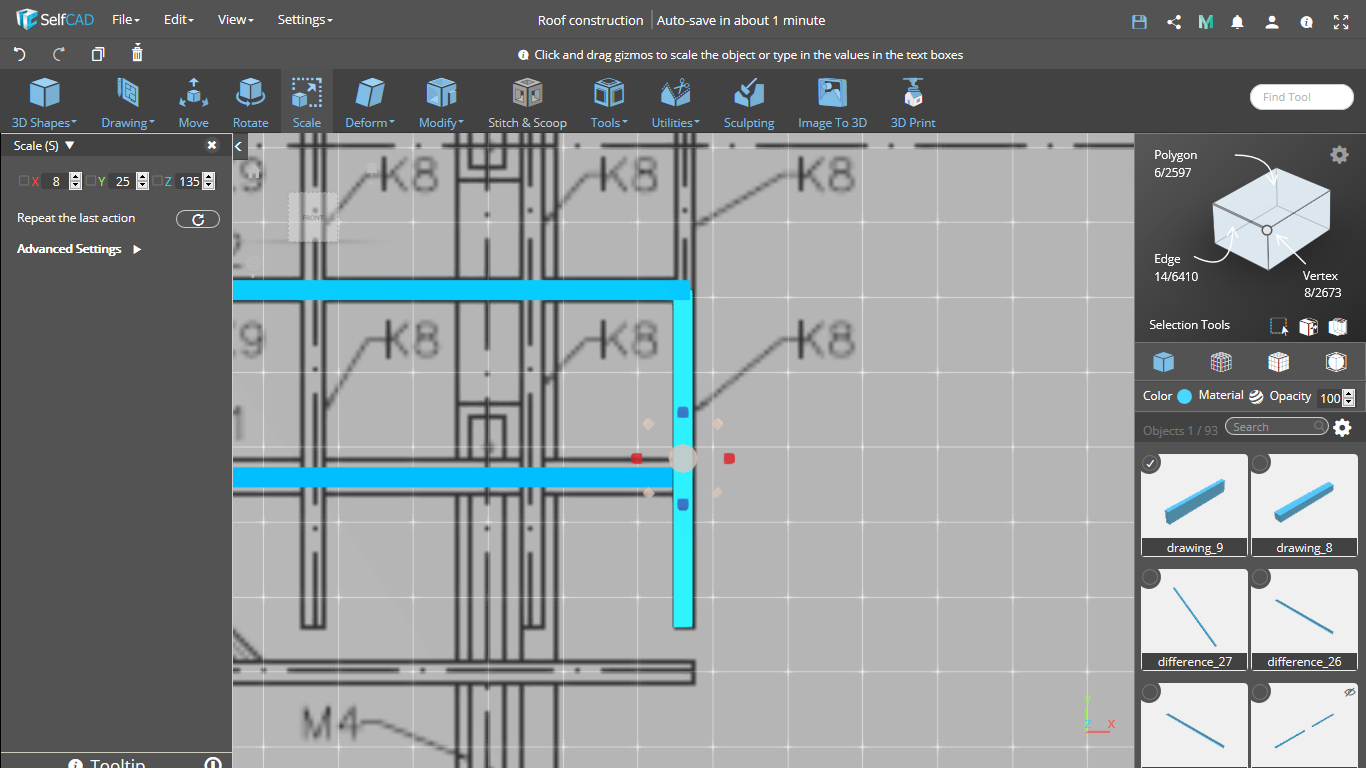Redo the previous action
Viewport: 1366px width, 768px height.
tap(59, 54)
